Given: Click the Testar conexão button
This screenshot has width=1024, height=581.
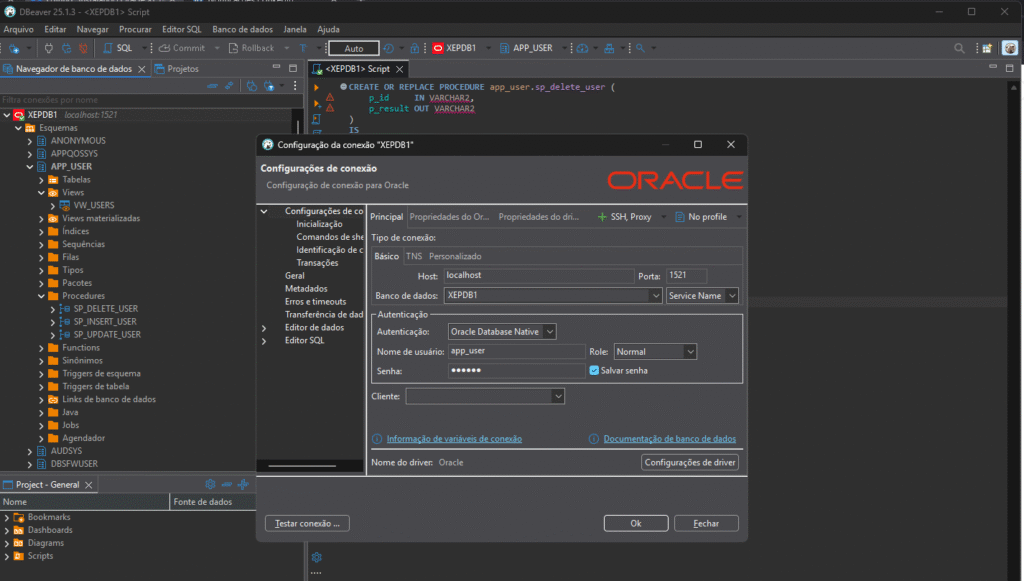Looking at the screenshot, I should coord(307,523).
